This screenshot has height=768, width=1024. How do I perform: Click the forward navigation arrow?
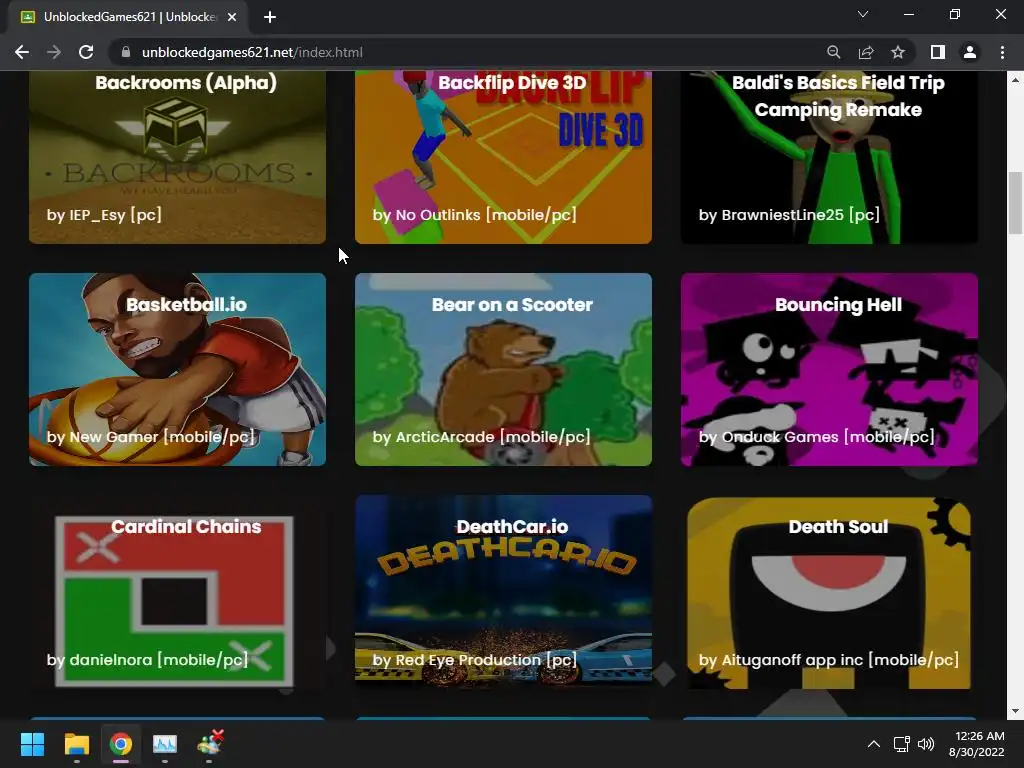pos(54,52)
